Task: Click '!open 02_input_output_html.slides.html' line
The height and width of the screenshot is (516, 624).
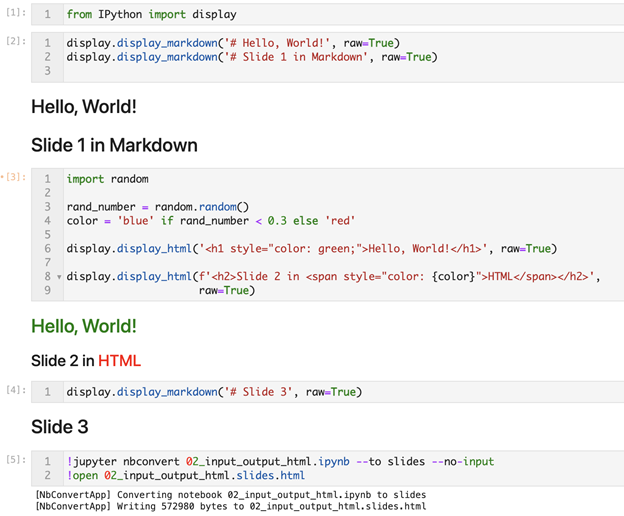Action: [x=186, y=475]
